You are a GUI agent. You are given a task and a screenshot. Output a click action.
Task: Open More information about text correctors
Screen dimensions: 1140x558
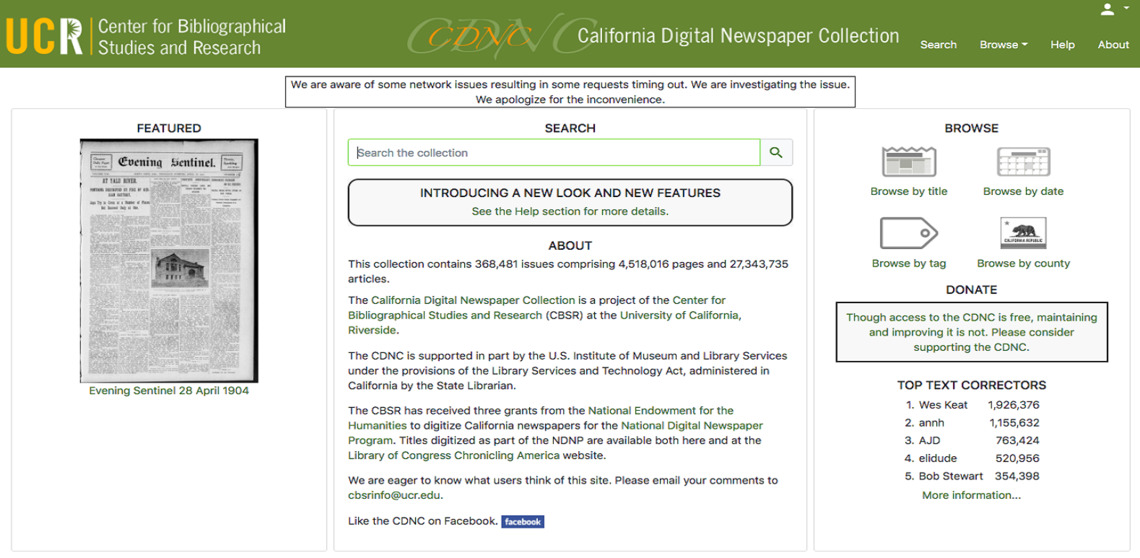click(971, 495)
